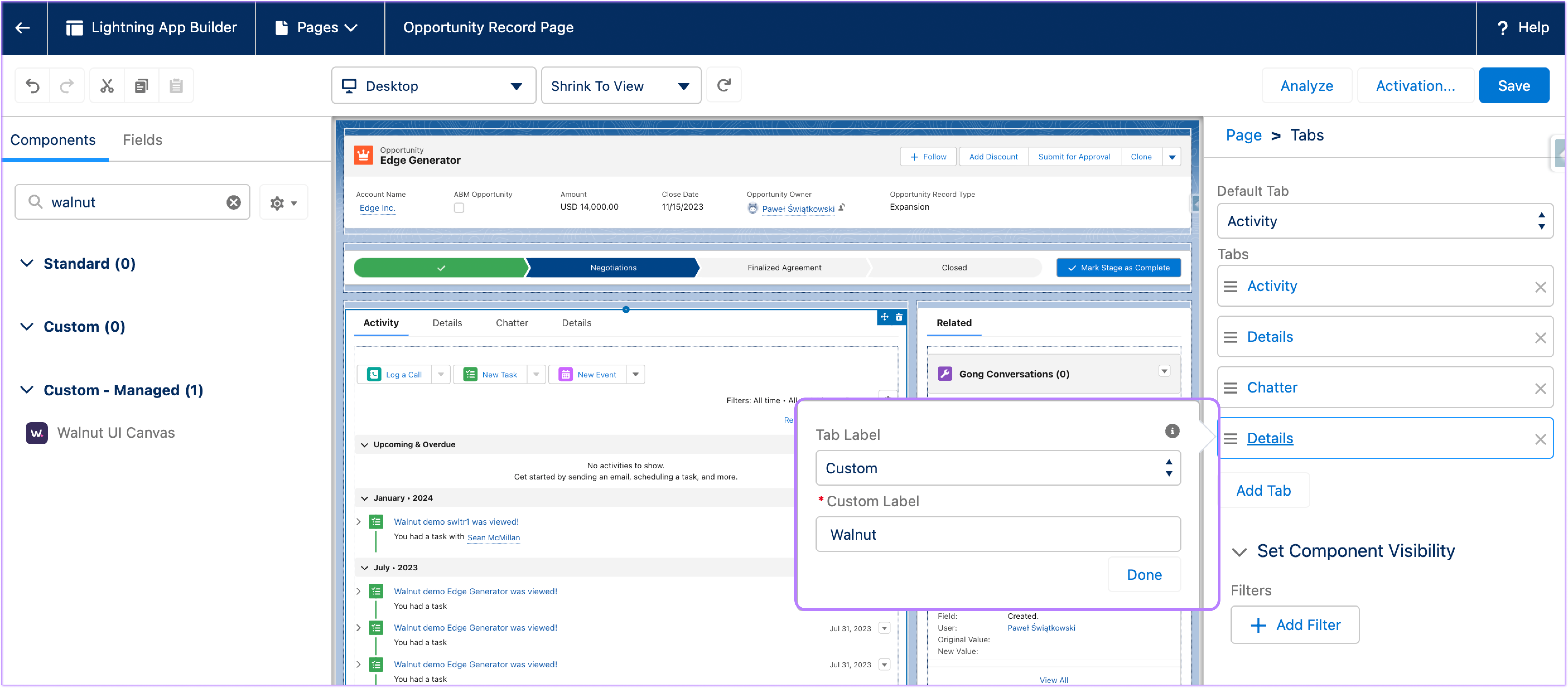Remove the Chatter tab from list
Viewport: 1568px width, 688px height.
[1540, 389]
